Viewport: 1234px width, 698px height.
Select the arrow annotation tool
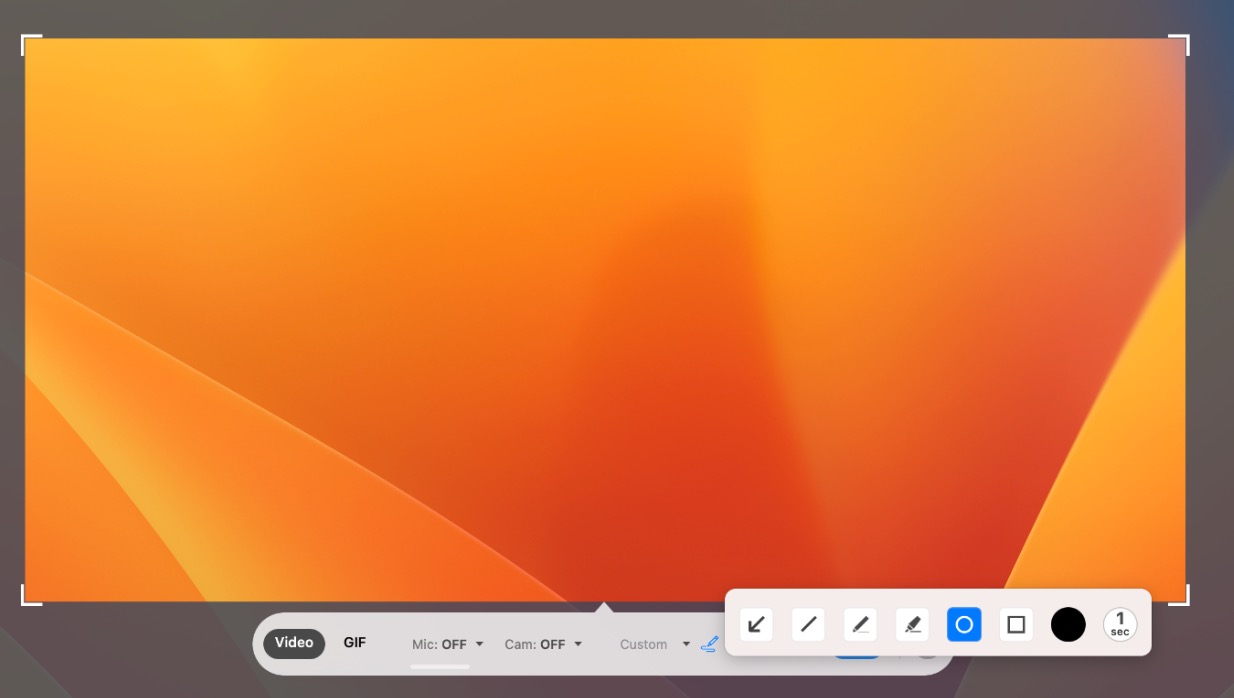click(x=756, y=625)
